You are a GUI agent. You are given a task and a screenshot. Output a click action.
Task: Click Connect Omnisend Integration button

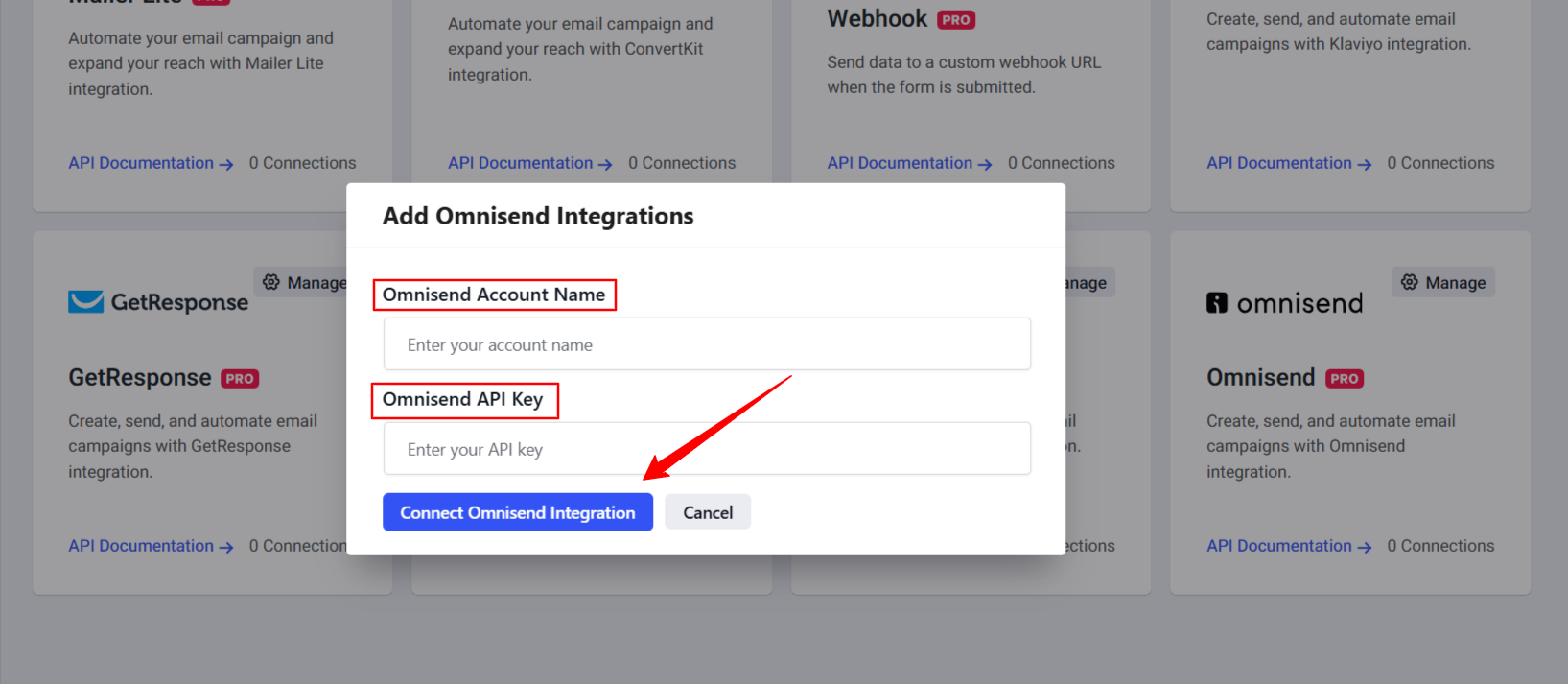tap(518, 512)
